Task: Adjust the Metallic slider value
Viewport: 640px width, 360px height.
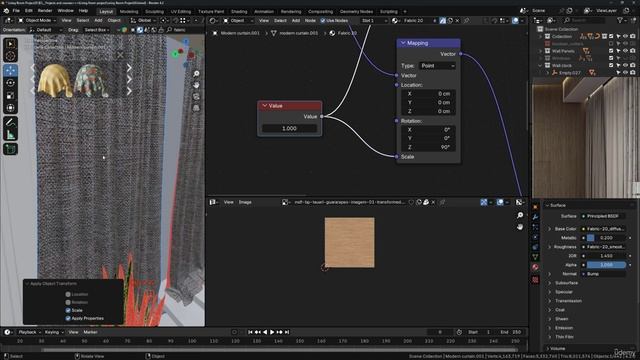Action: [x=606, y=238]
